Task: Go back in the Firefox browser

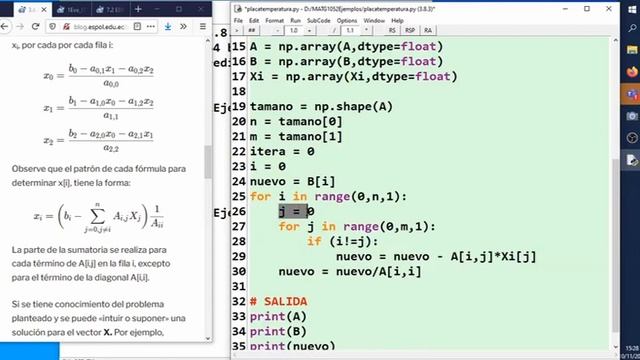Action: pyautogui.click(x=4, y=27)
